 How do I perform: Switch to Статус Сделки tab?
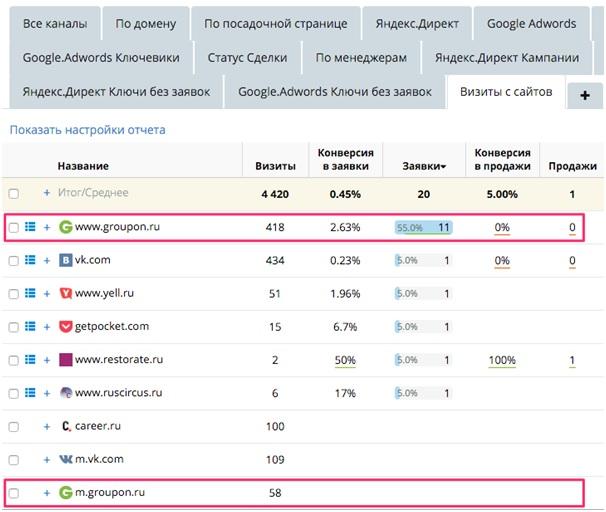coord(247,58)
